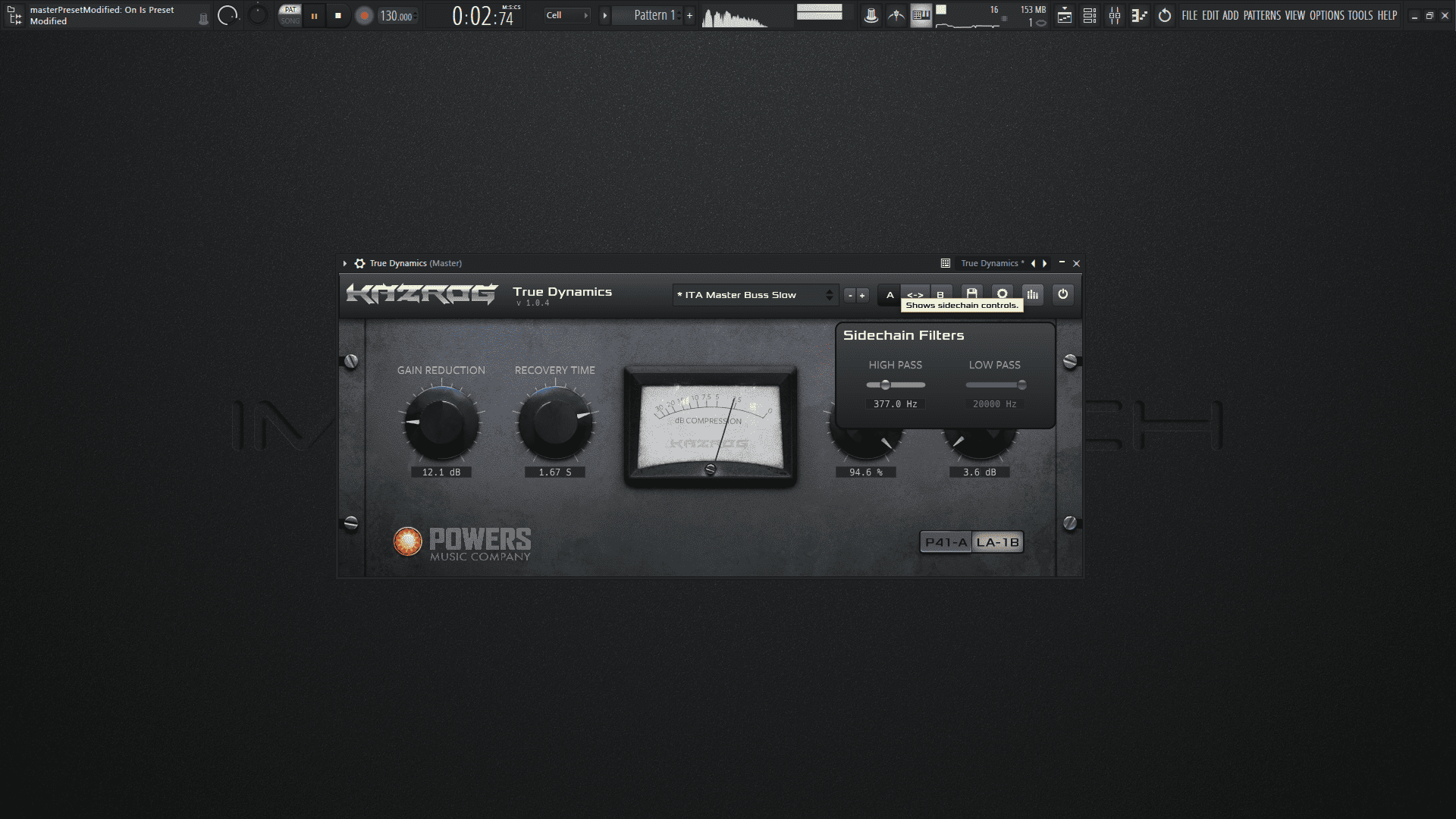Switch to LA-1B compressor model
Image resolution: width=1456 pixels, height=819 pixels.
(x=998, y=542)
